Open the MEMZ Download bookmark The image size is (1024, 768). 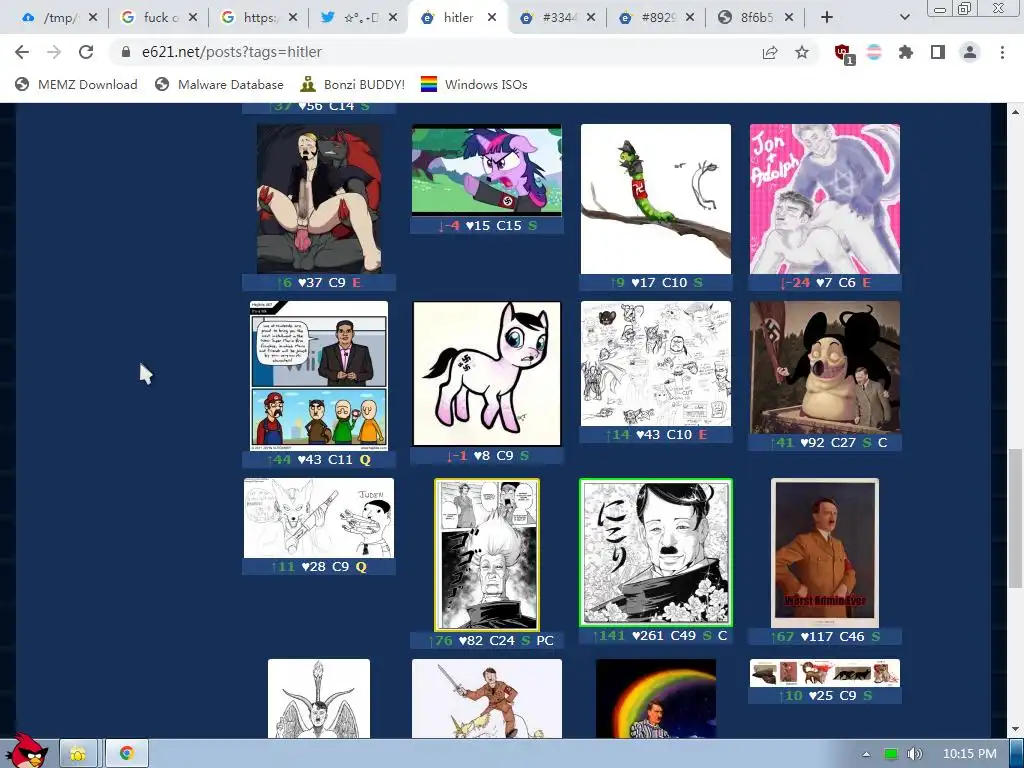tap(76, 84)
